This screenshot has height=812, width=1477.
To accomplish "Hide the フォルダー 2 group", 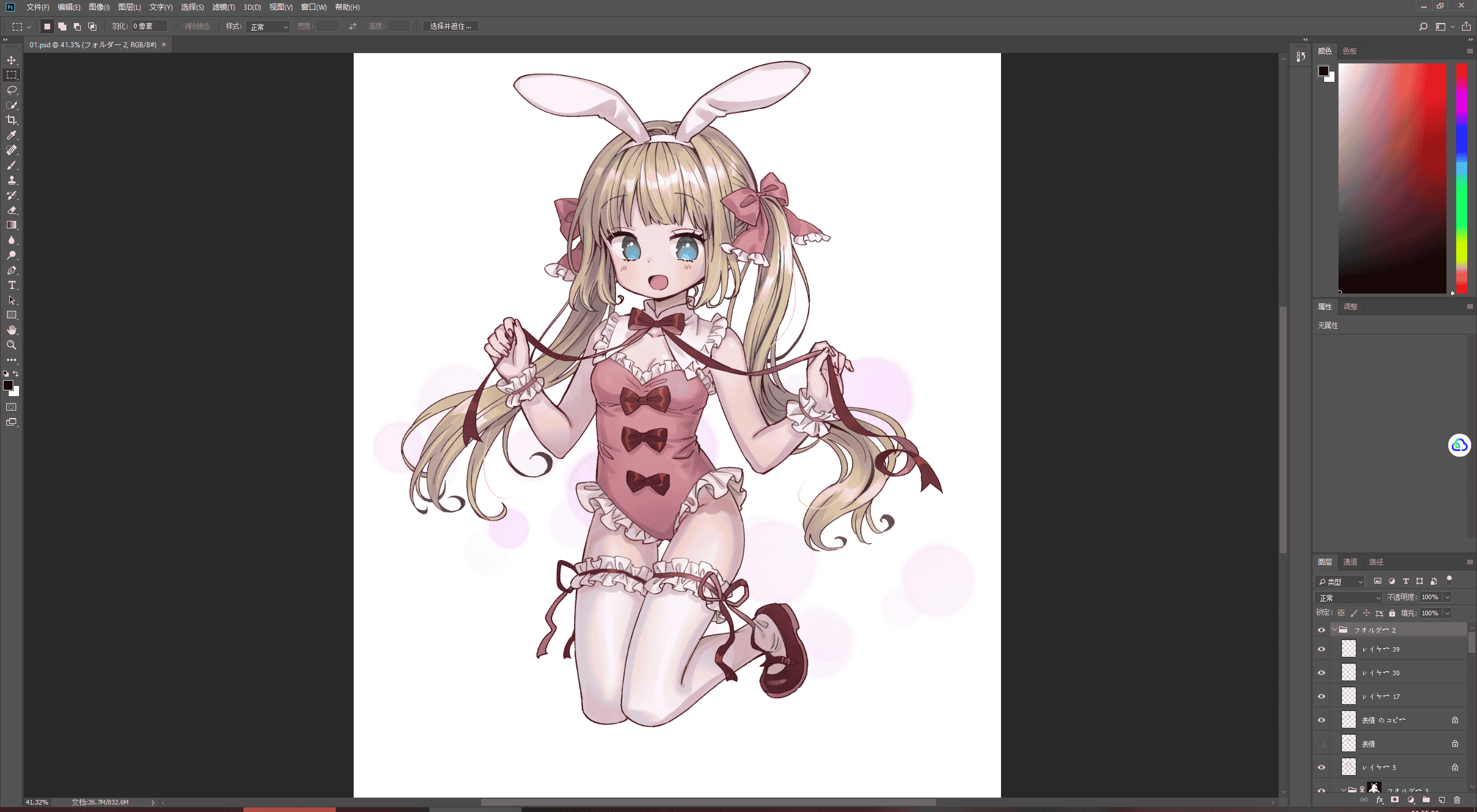I will (x=1321, y=630).
